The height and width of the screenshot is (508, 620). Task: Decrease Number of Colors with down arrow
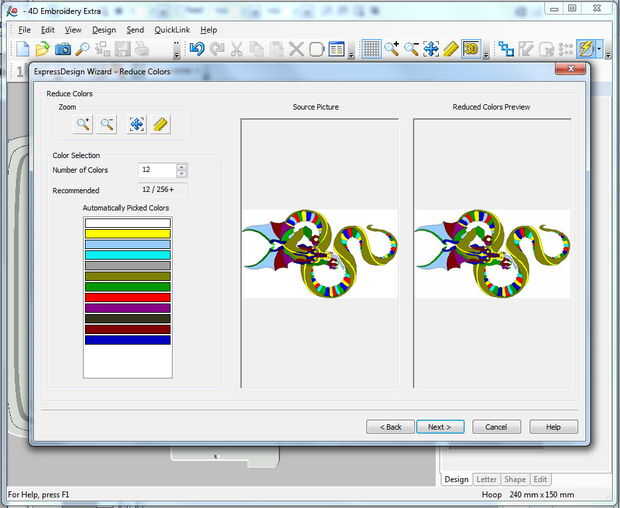(181, 174)
